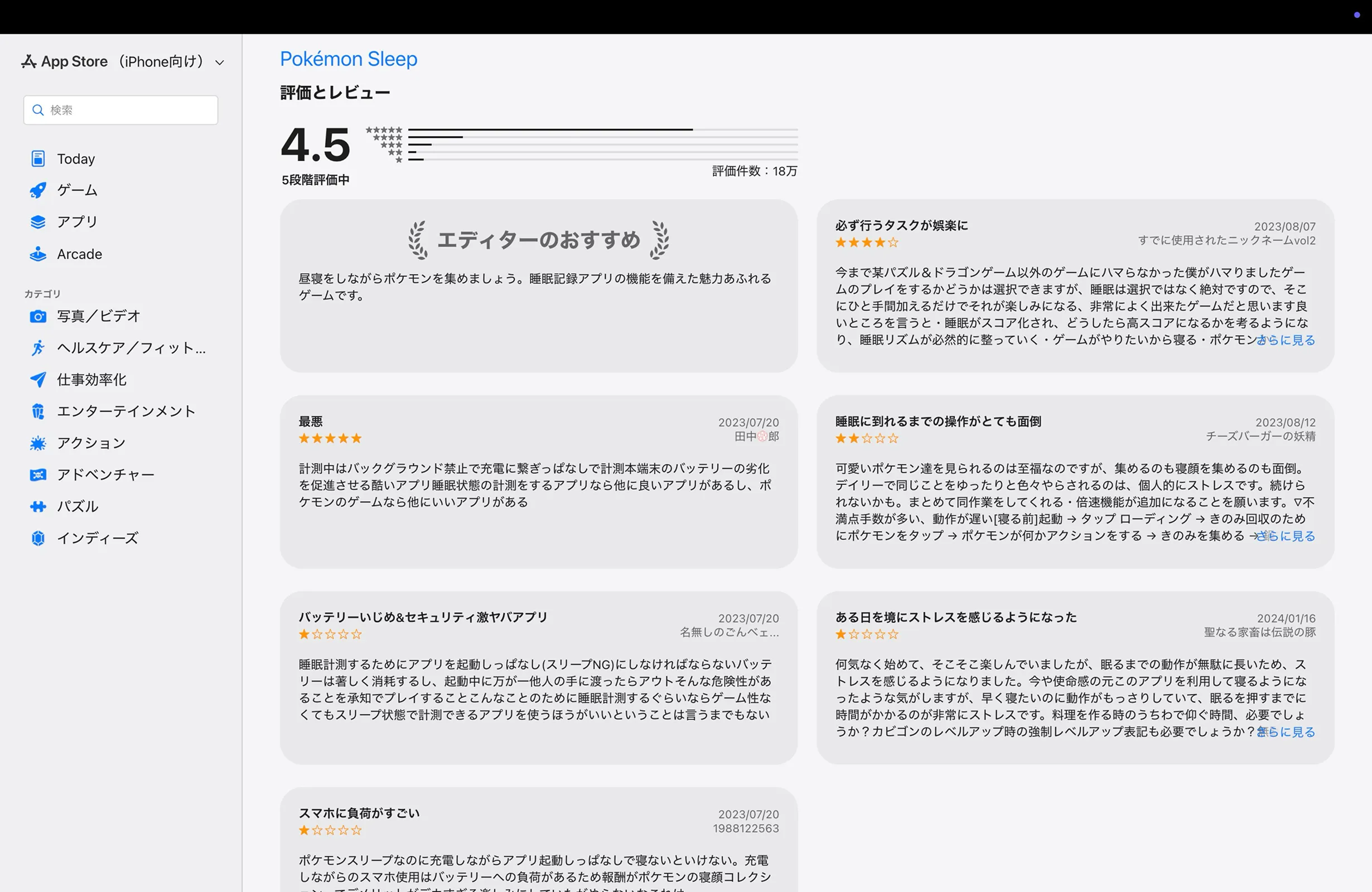Viewport: 1372px width, 892px height.
Task: Select the エンターテインメント category label
Action: coord(126,411)
